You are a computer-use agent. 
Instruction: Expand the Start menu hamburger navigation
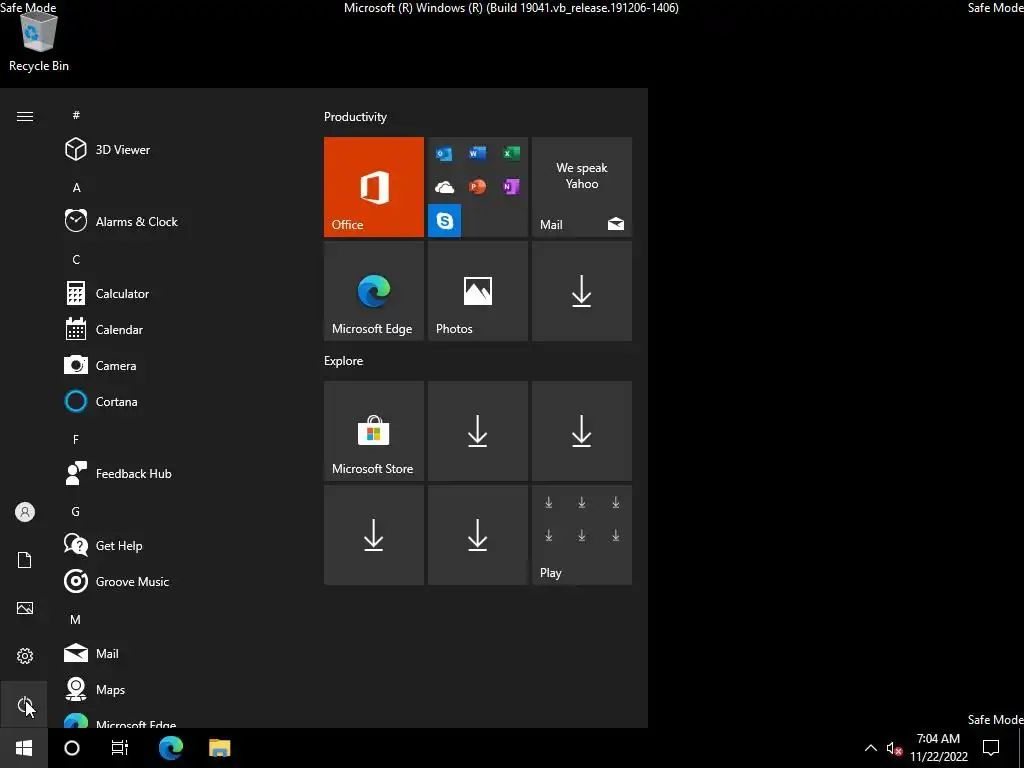pyautogui.click(x=25, y=116)
